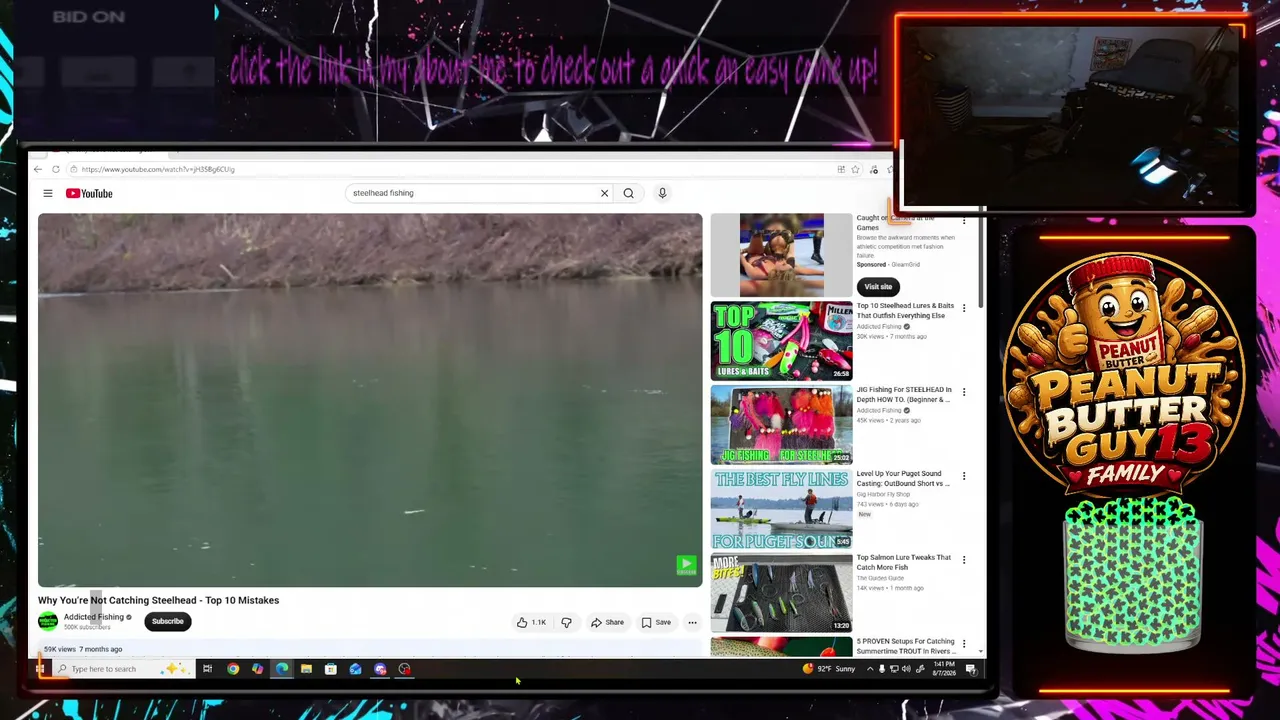Click Visit site on sponsored ad
Viewport: 1280px width, 720px height.
(878, 286)
